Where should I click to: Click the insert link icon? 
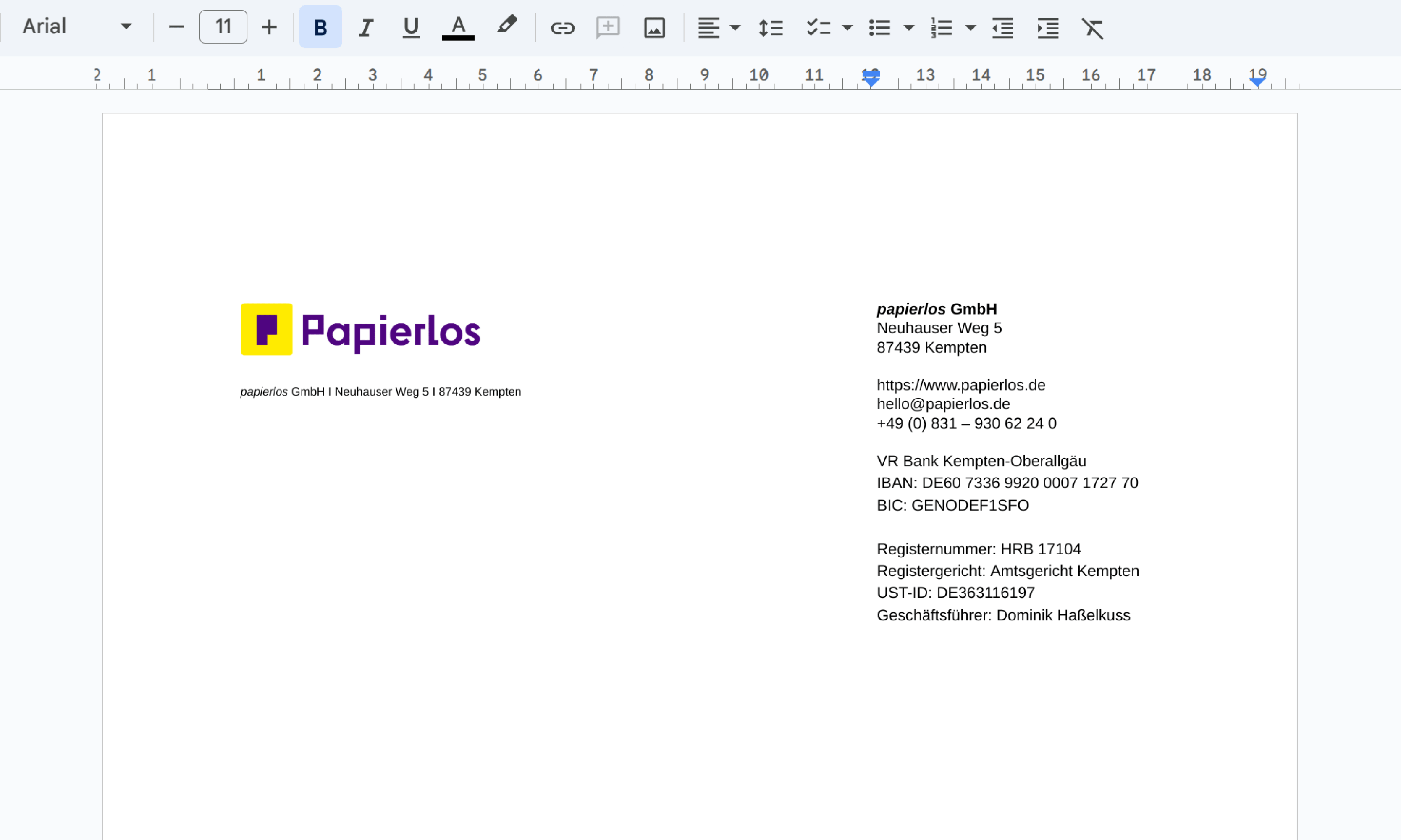click(x=562, y=27)
